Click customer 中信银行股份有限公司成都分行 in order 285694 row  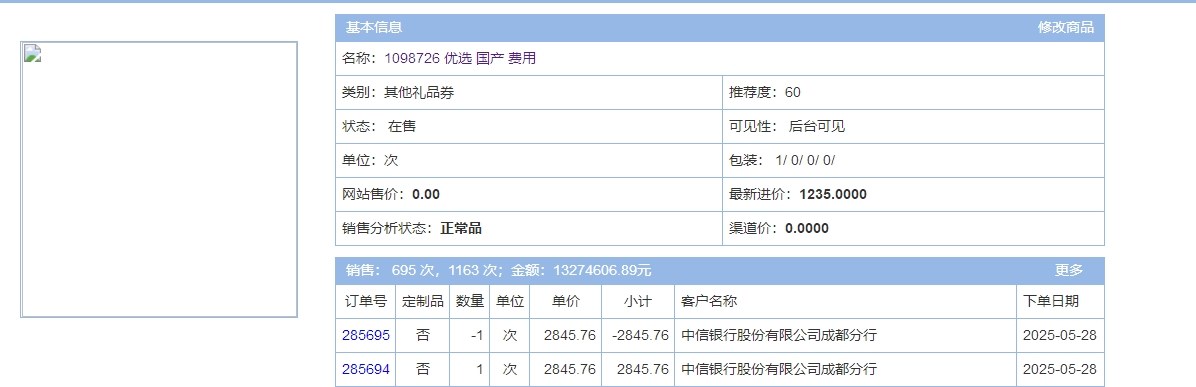coord(779,369)
